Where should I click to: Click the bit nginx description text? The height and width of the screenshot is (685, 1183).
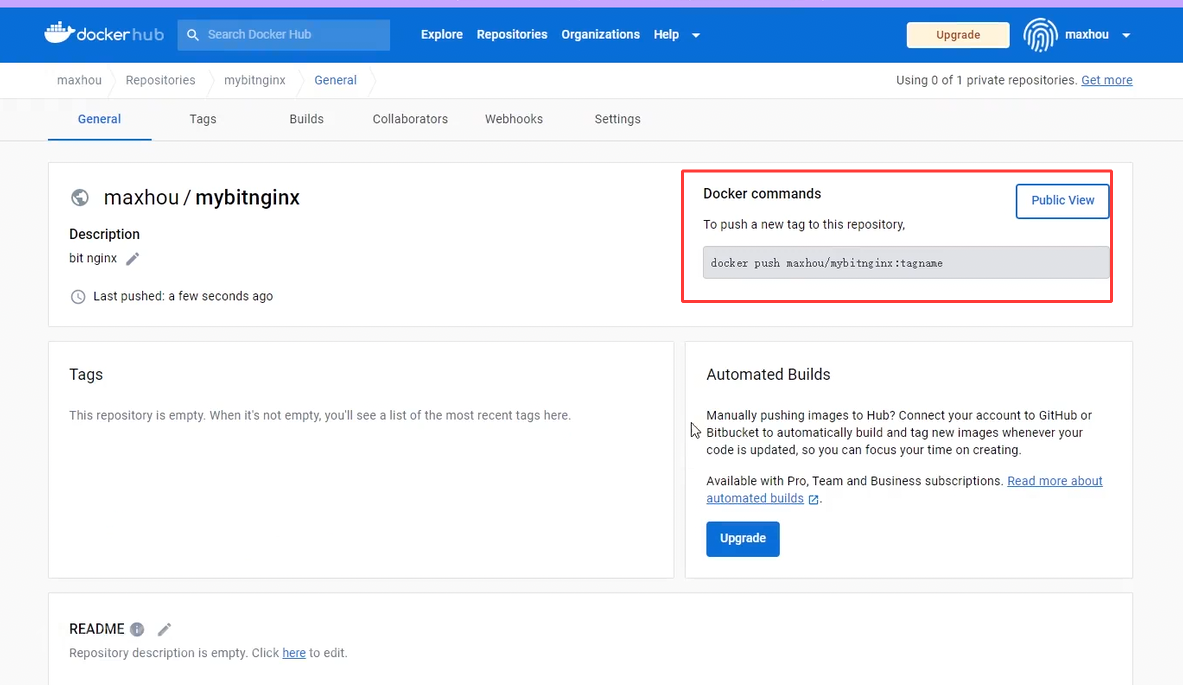click(x=93, y=258)
